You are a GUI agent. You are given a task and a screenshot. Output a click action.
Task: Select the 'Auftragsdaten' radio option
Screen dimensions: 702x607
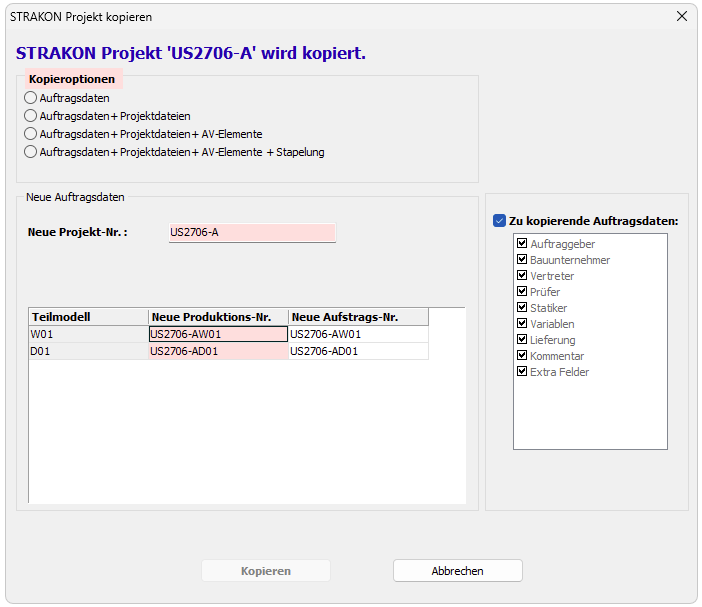click(x=31, y=98)
